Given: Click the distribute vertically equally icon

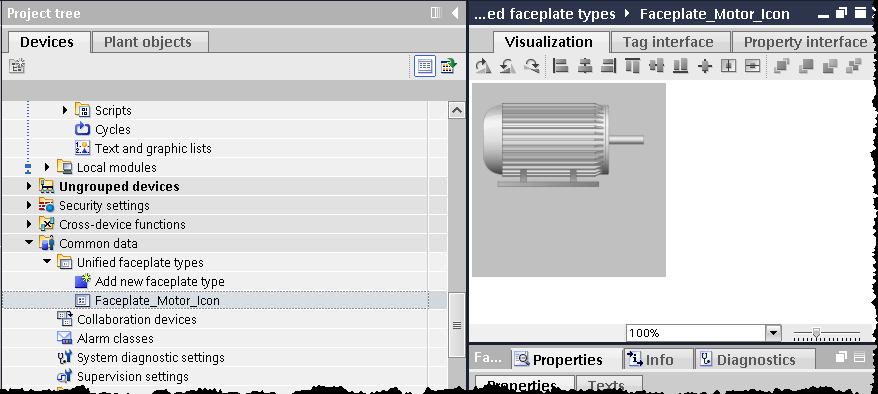Looking at the screenshot, I should coord(753,66).
